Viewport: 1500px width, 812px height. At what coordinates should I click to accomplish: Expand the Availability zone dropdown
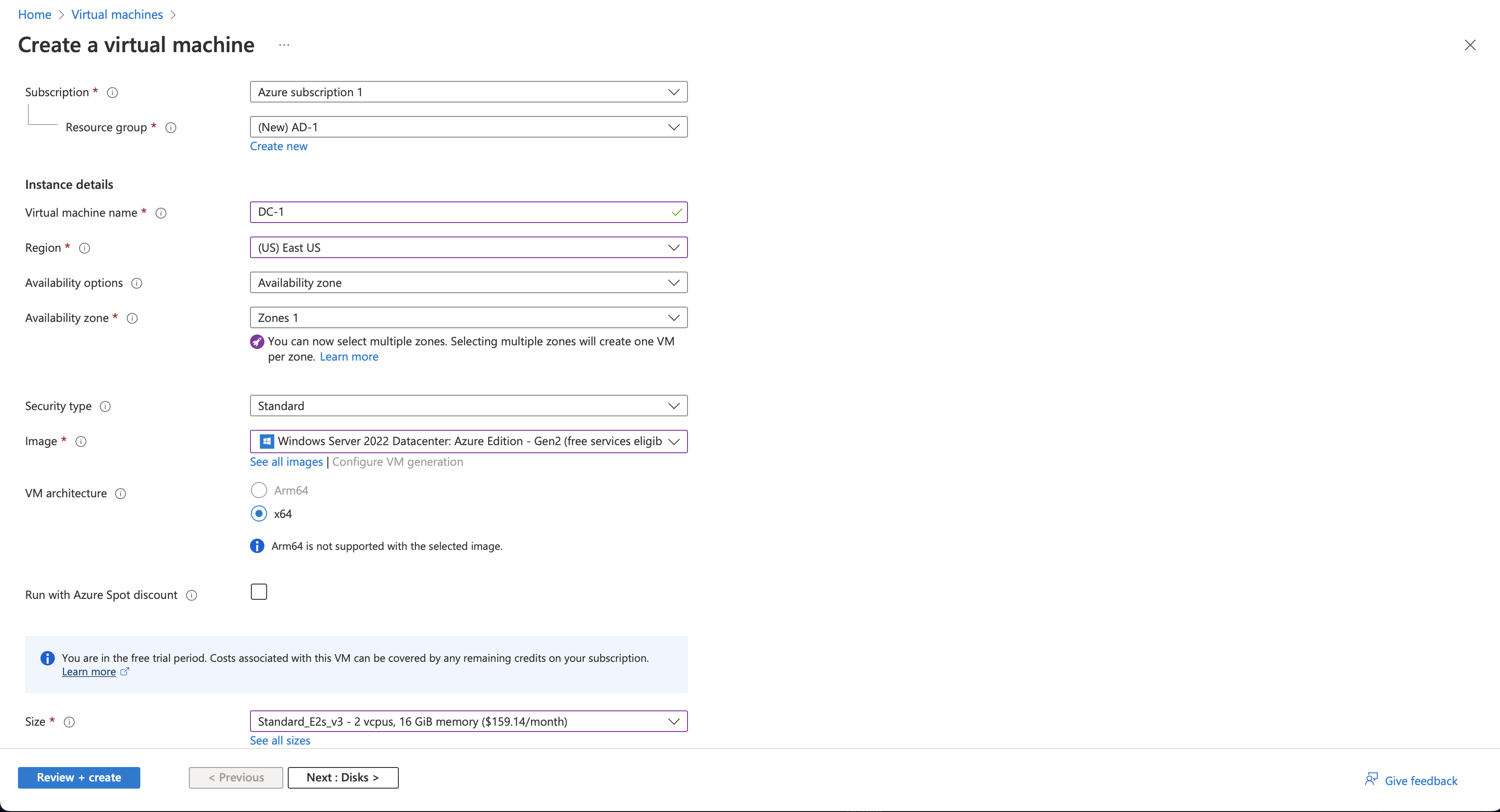pyautogui.click(x=469, y=317)
